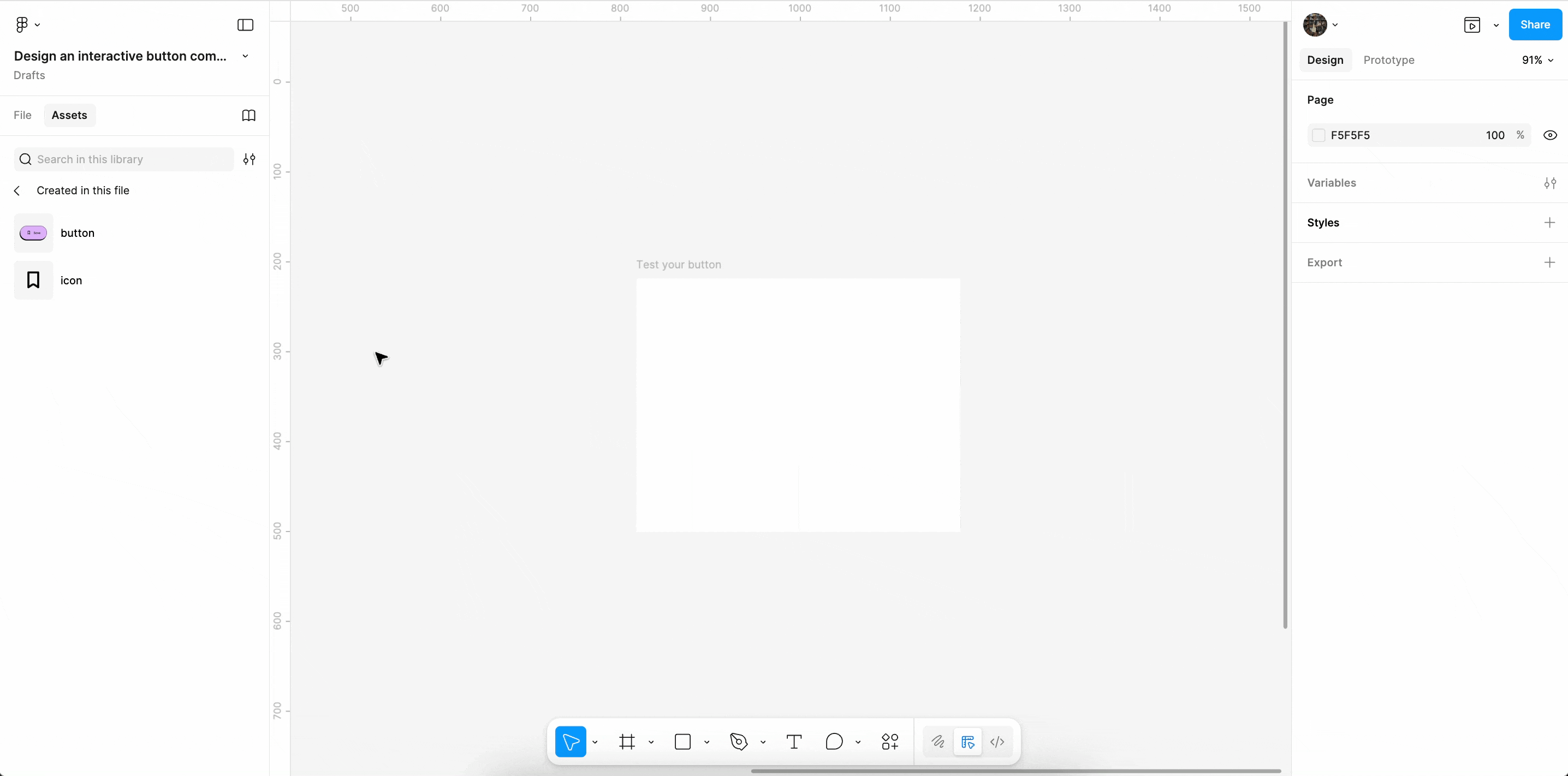This screenshot has height=776, width=1568.
Task: Toggle page background visibility eye
Action: [1550, 135]
